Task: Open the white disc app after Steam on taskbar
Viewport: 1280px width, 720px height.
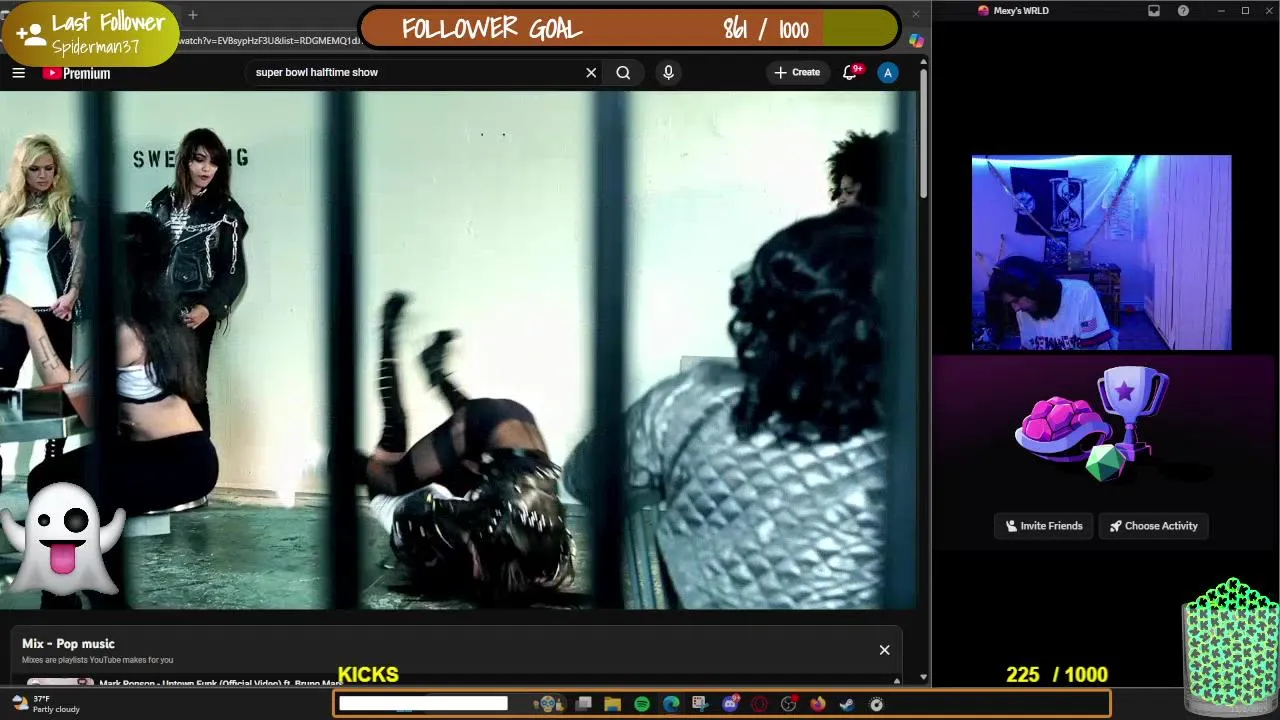Action: [x=876, y=704]
